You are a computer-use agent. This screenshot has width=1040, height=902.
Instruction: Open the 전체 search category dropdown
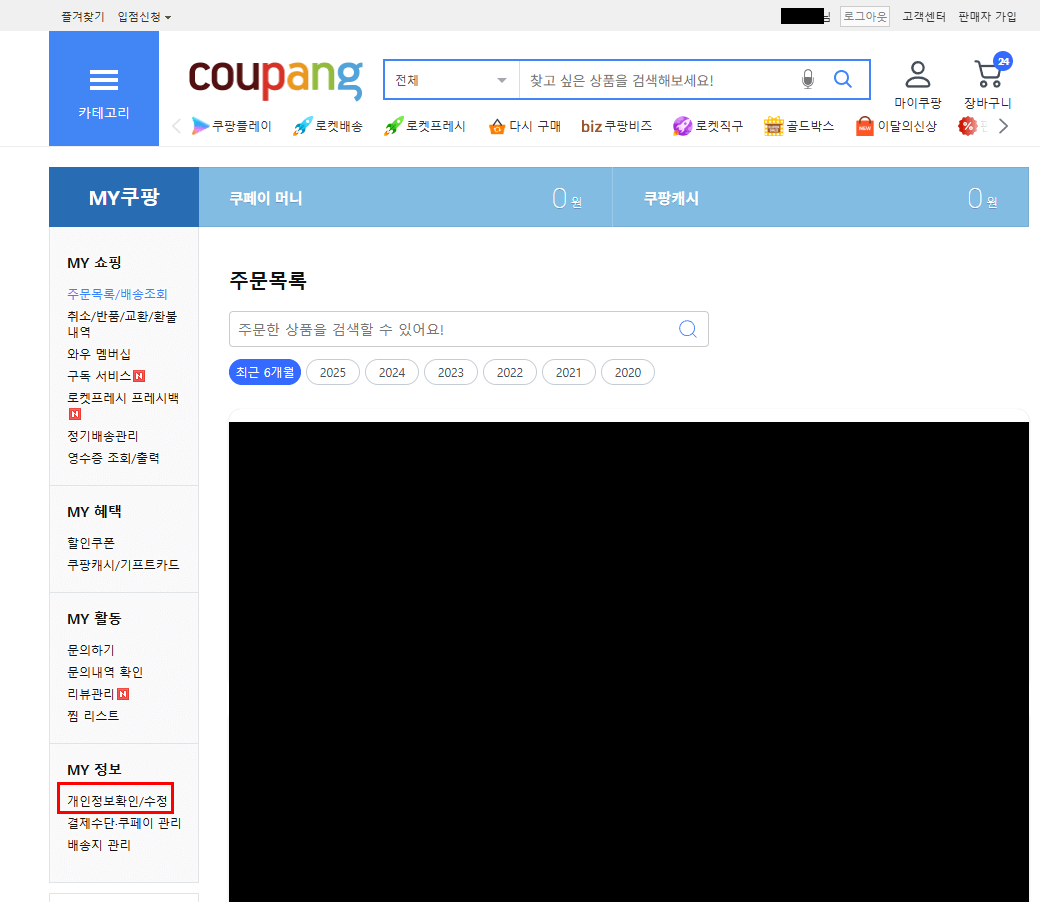click(x=450, y=79)
